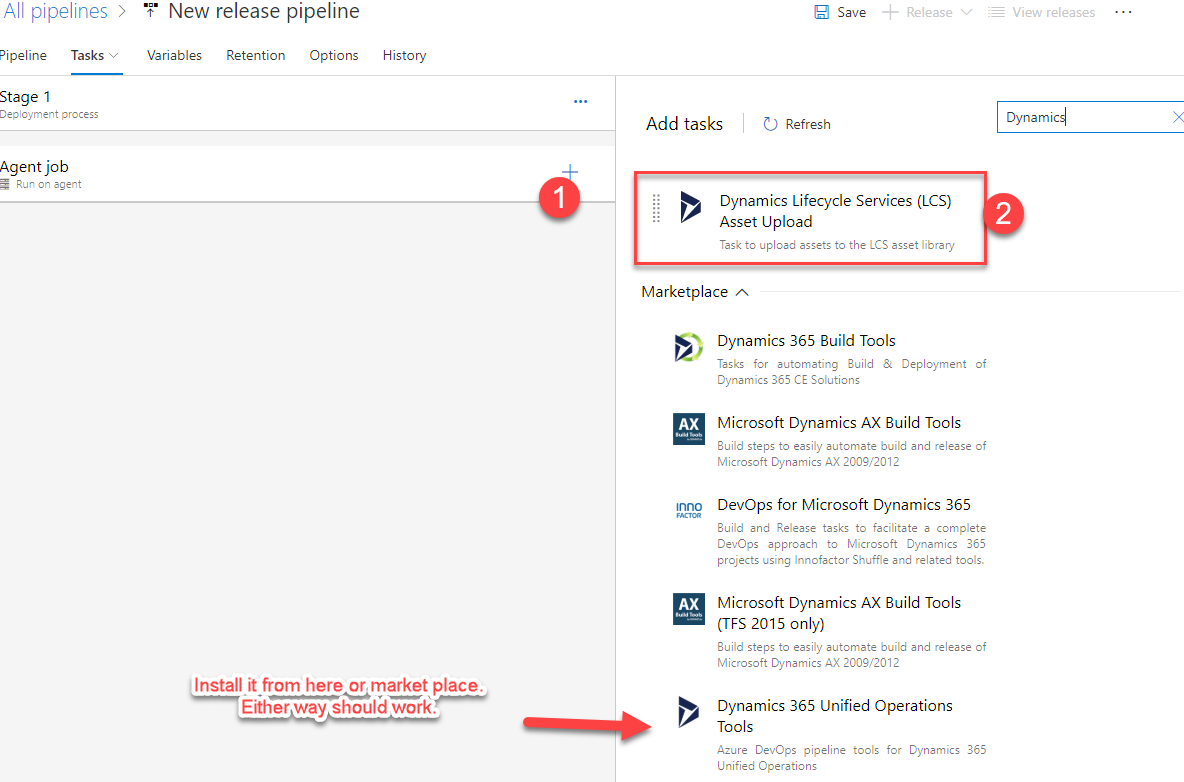This screenshot has height=782, width=1184.
Task: Go to All pipelines breadcrumb
Action: click(x=54, y=11)
